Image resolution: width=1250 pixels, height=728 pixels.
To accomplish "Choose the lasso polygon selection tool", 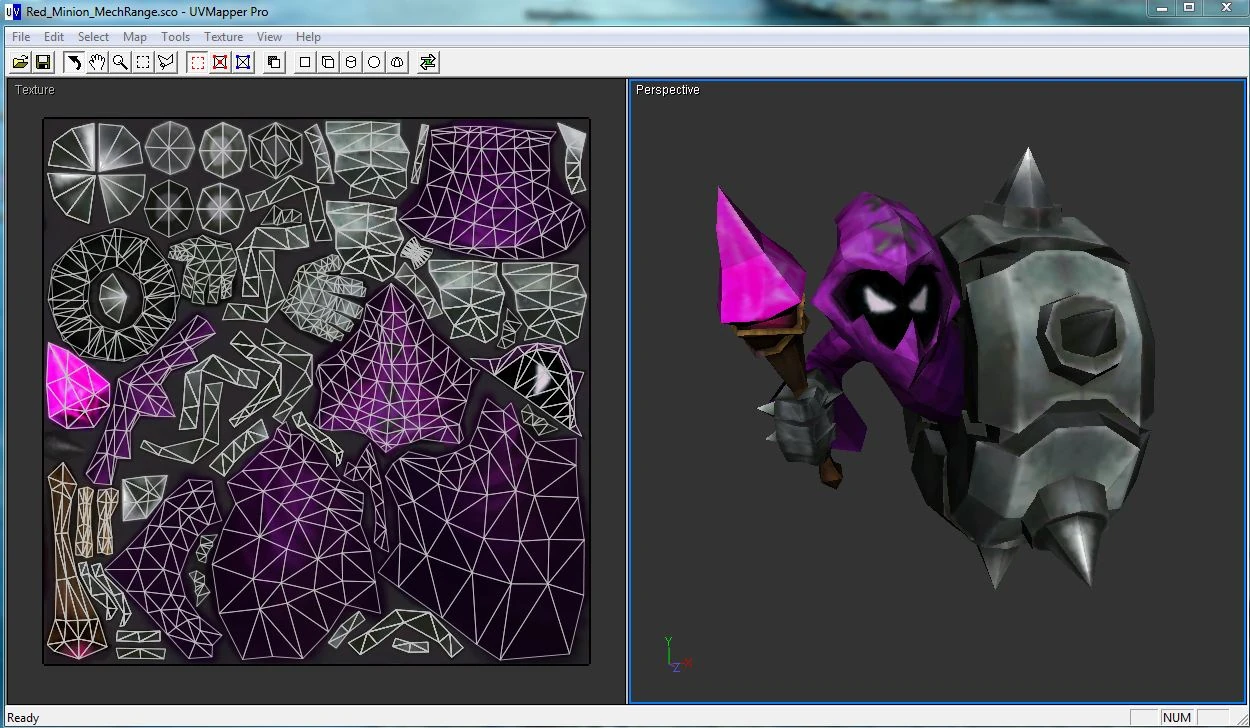I will coord(166,62).
